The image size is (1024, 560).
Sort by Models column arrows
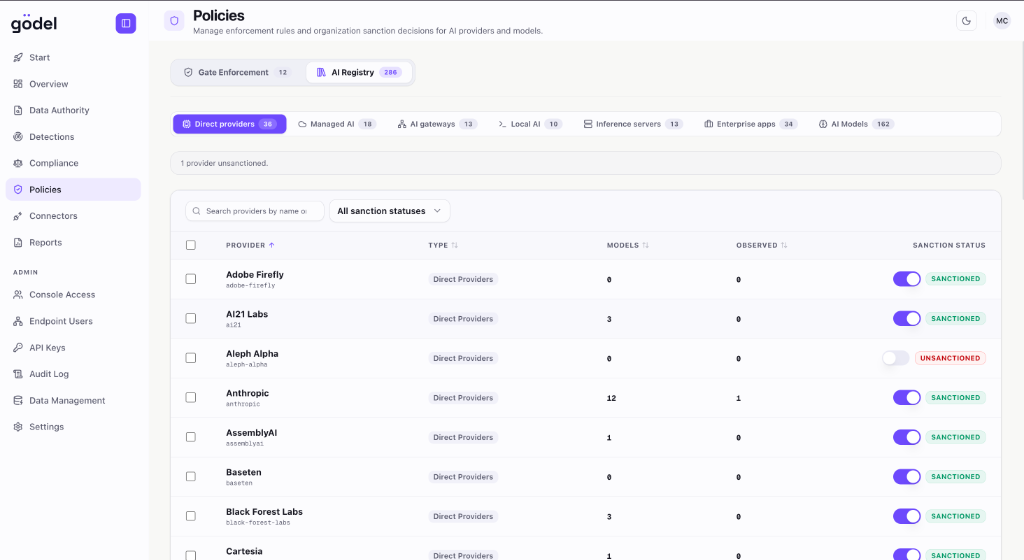645,245
